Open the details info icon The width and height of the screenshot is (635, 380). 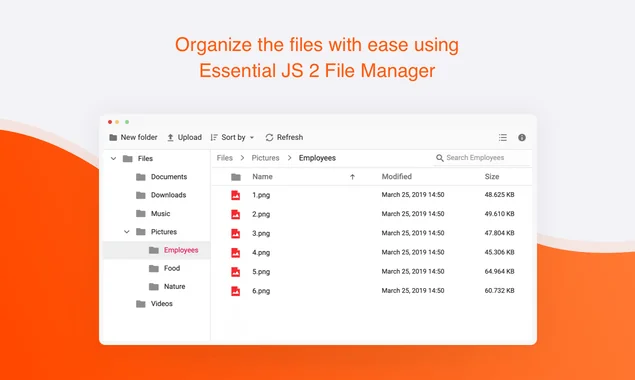click(x=522, y=137)
